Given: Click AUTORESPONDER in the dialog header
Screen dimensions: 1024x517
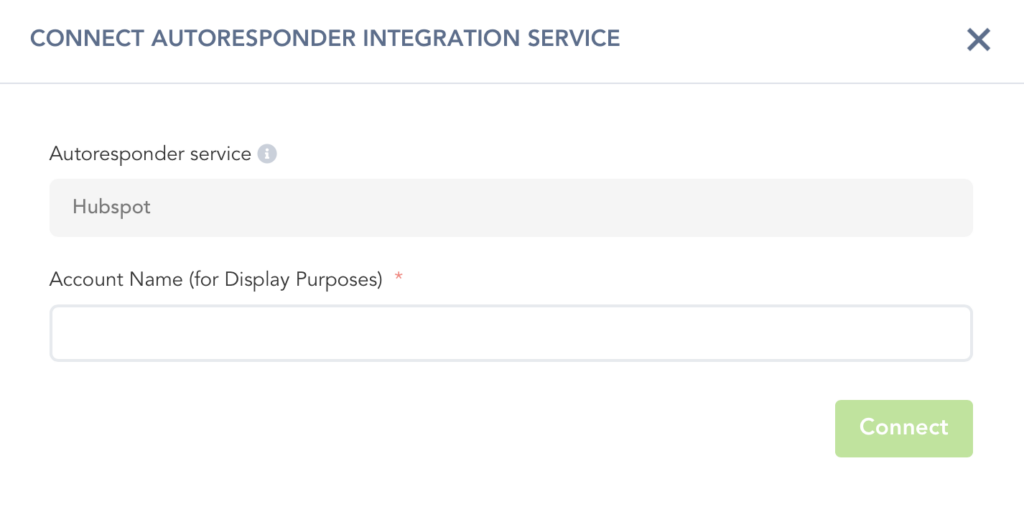Looking at the screenshot, I should [x=251, y=39].
